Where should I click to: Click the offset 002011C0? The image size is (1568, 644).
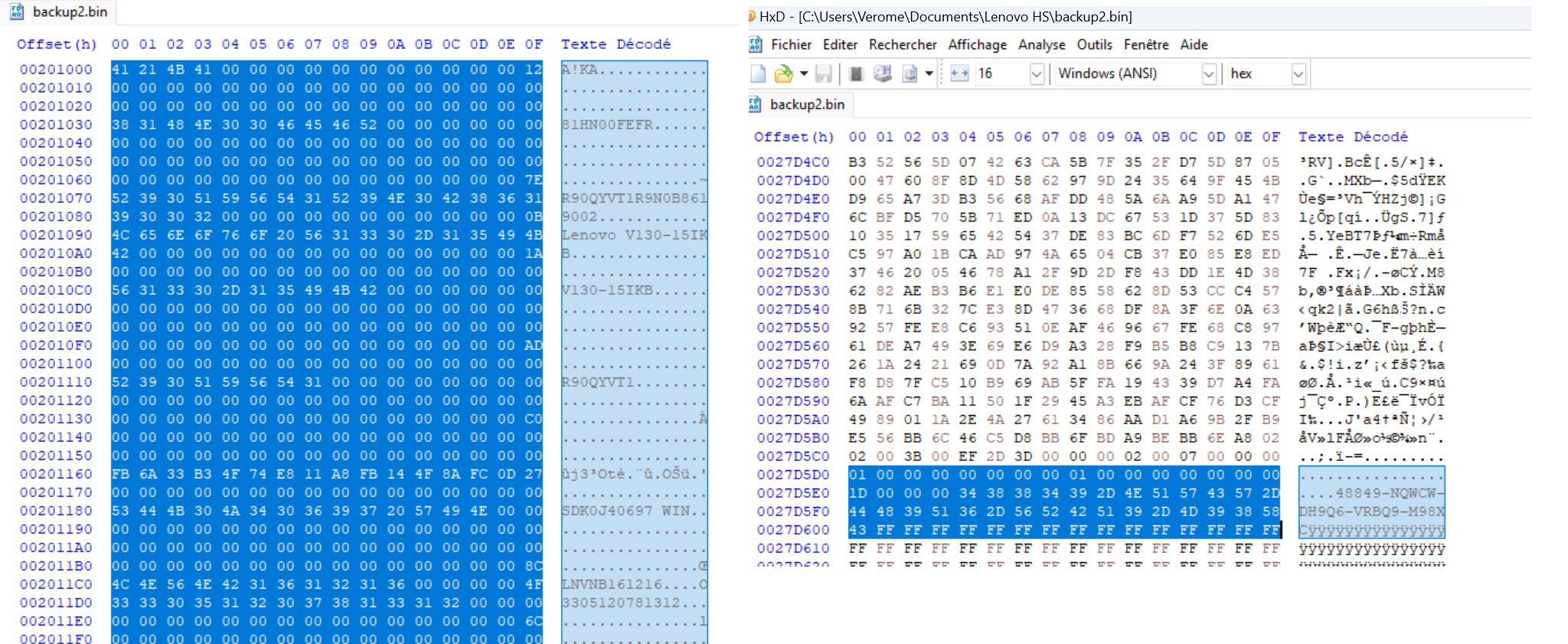tap(56, 584)
